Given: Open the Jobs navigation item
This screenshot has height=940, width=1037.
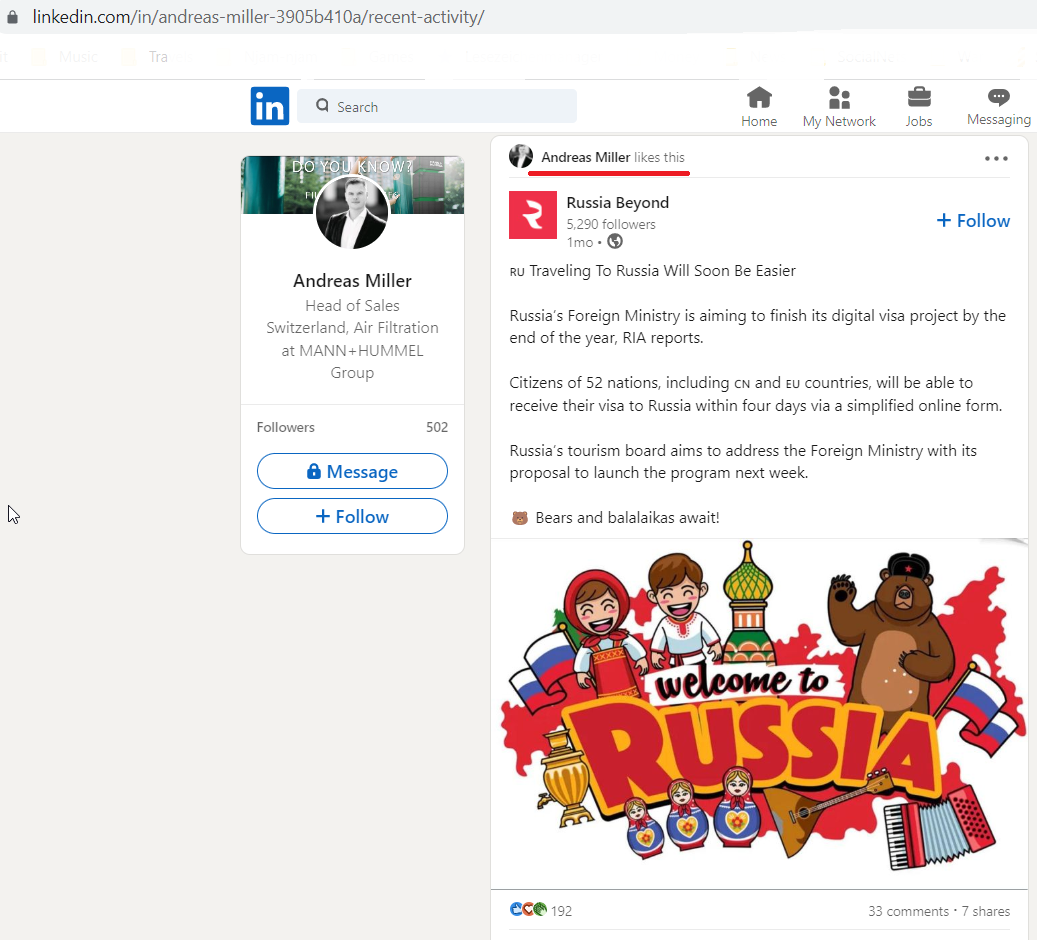Looking at the screenshot, I should (x=919, y=107).
